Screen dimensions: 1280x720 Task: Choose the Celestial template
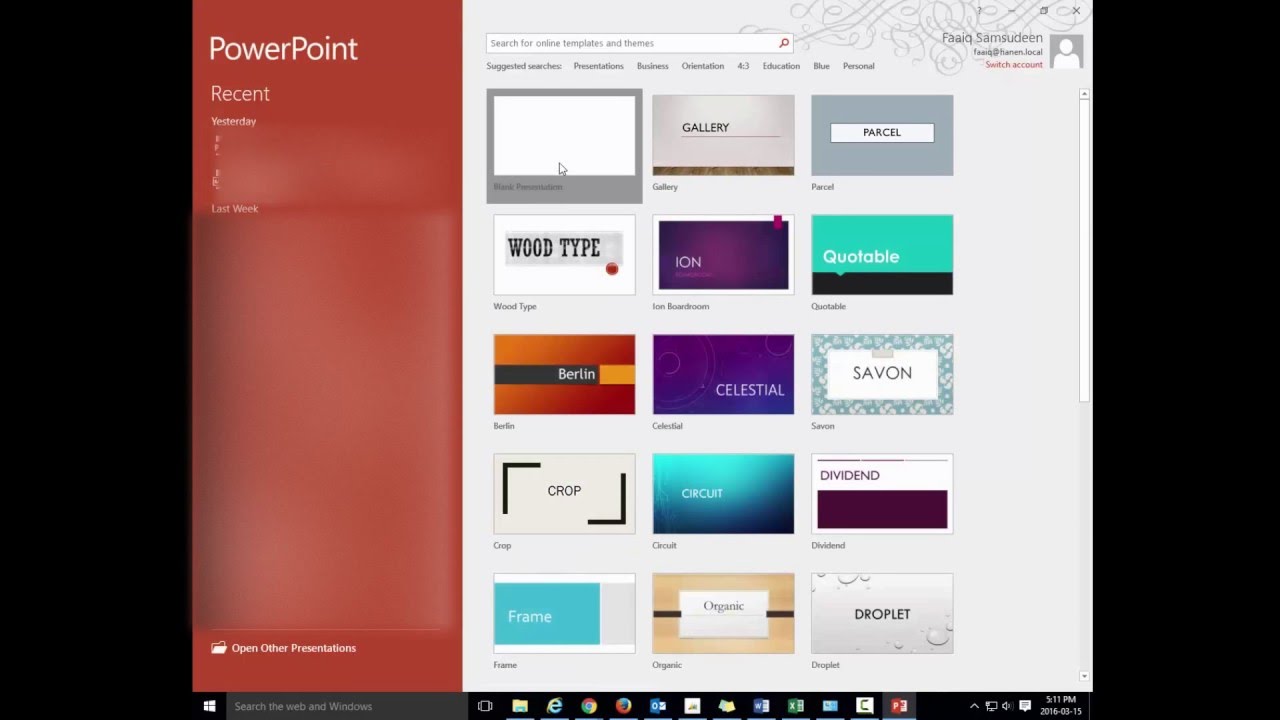(723, 374)
